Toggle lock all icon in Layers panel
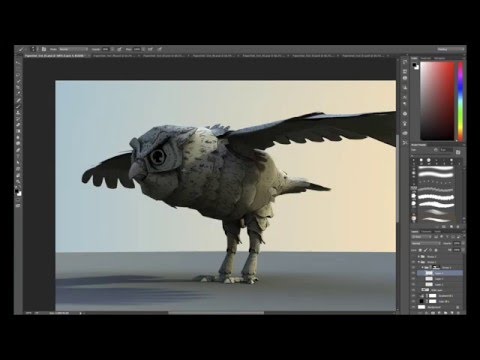Image resolution: width=480 pixels, height=360 pixels. point(436,250)
